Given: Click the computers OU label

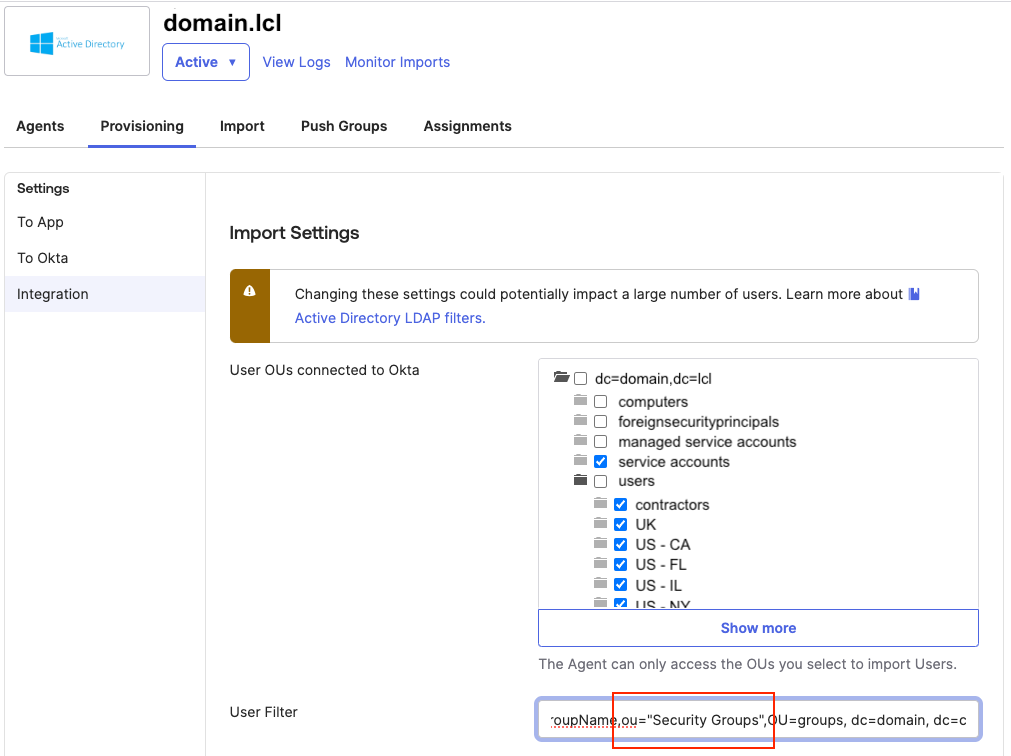Looking at the screenshot, I should tap(653, 402).
